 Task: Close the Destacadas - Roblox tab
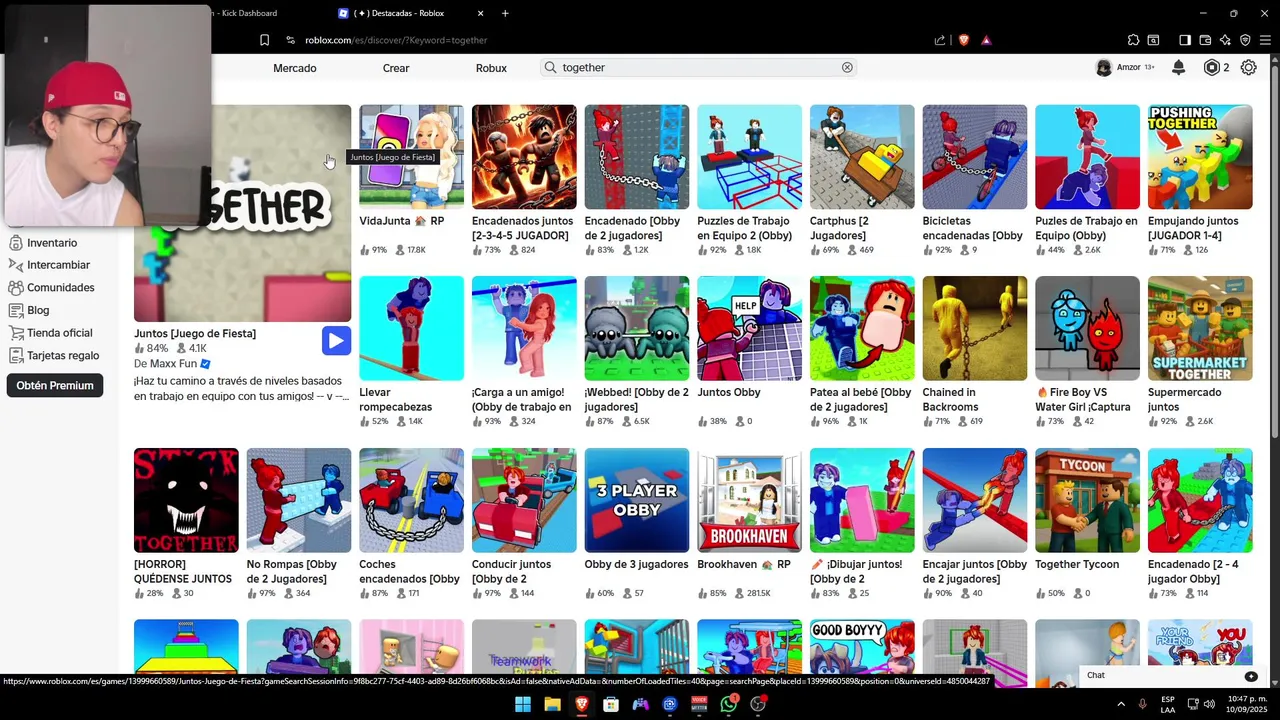481,13
